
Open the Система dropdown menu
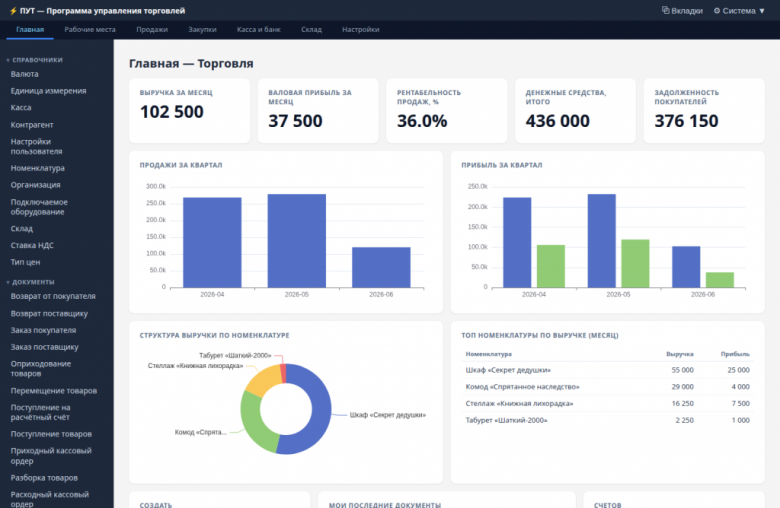739,10
